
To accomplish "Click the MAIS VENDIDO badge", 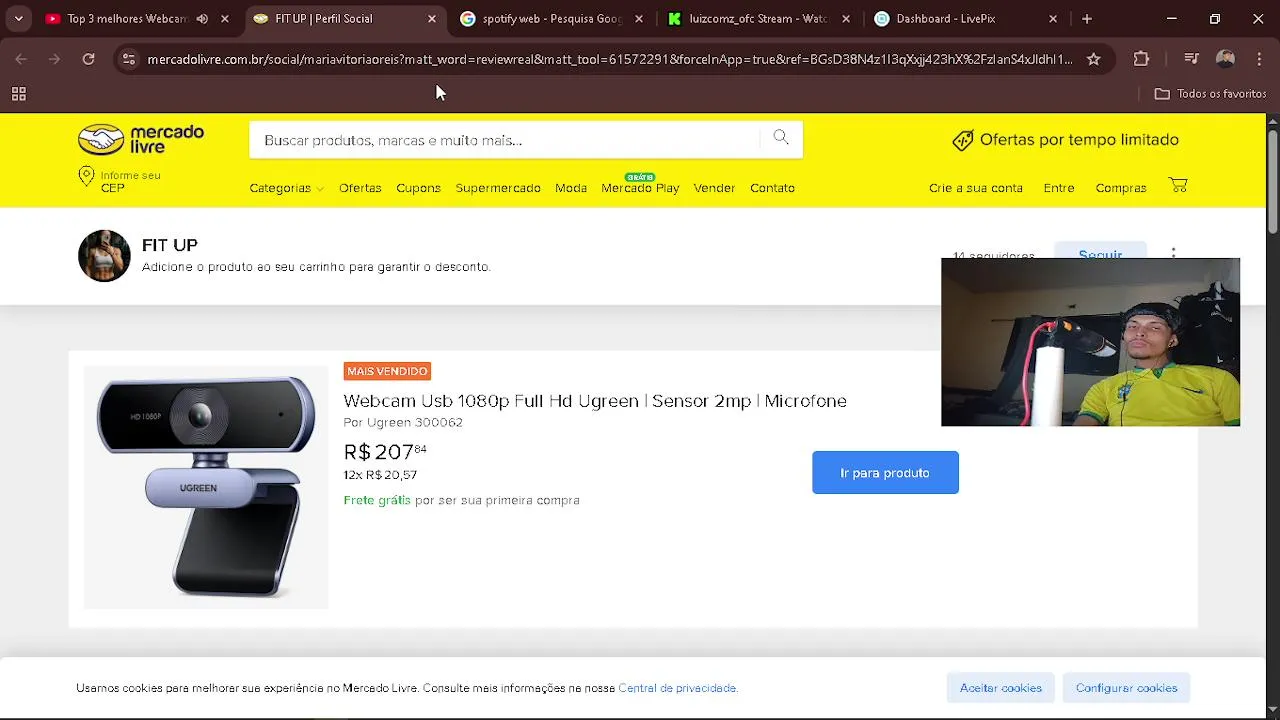I will 387,371.
